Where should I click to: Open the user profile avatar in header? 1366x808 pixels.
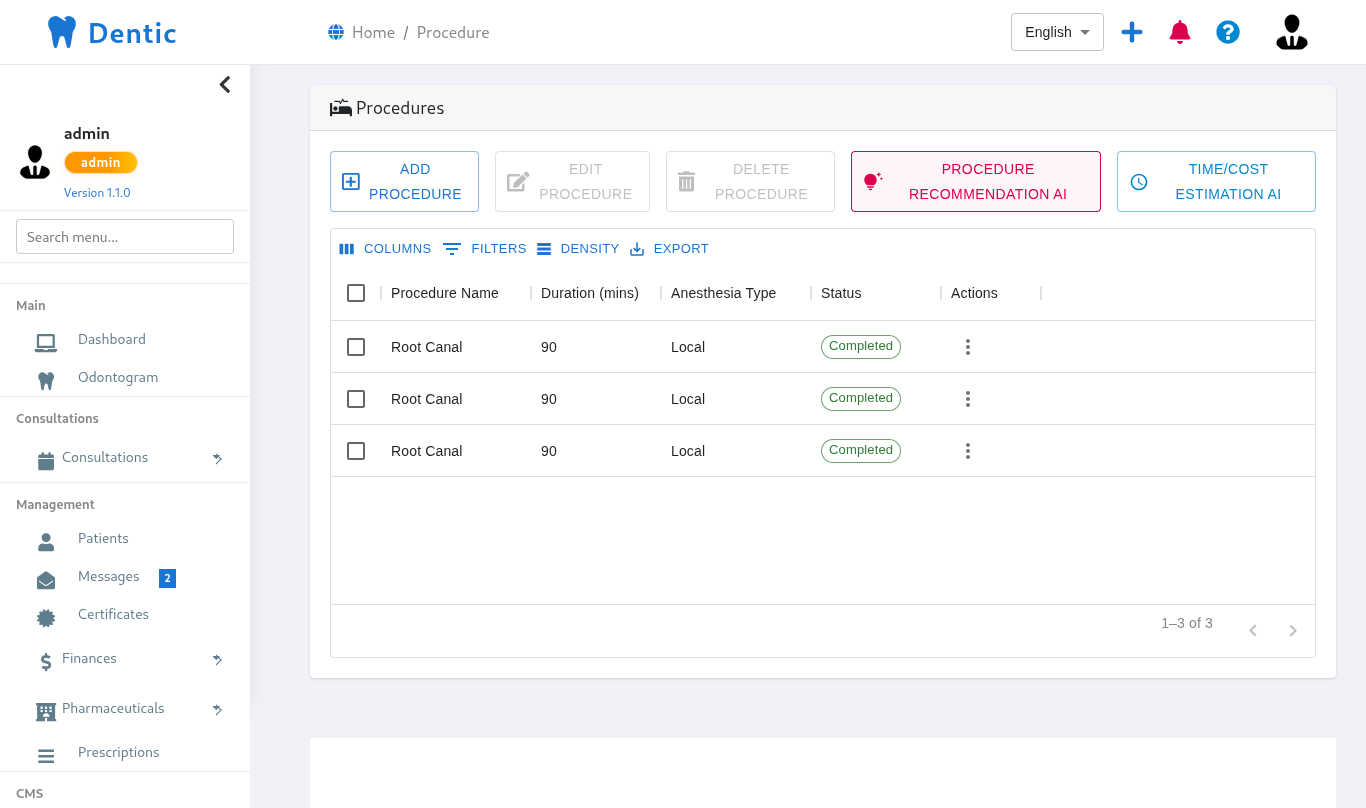[x=1291, y=32]
